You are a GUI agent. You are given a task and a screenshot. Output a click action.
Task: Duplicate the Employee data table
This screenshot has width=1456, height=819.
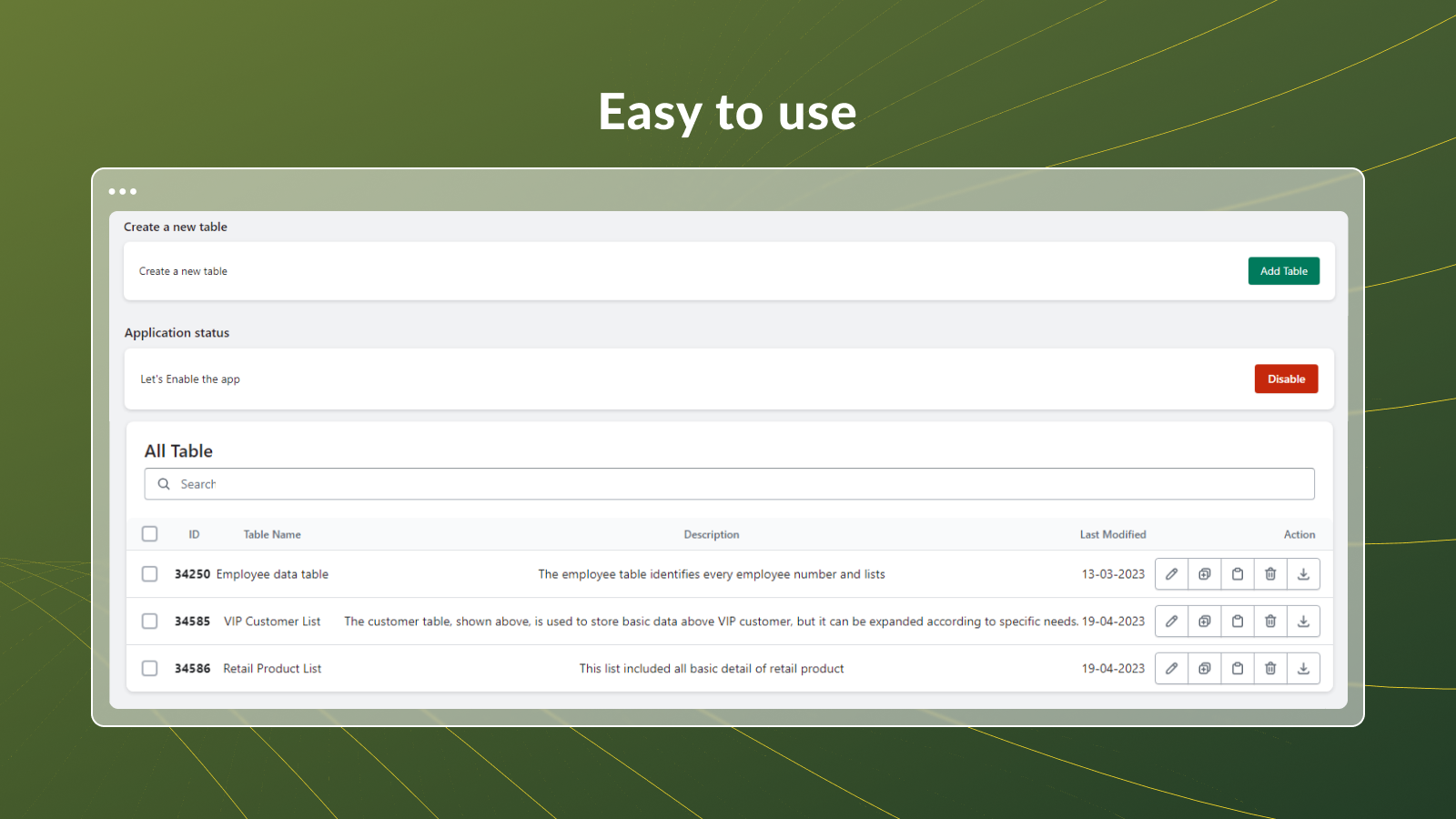pyautogui.click(x=1204, y=574)
